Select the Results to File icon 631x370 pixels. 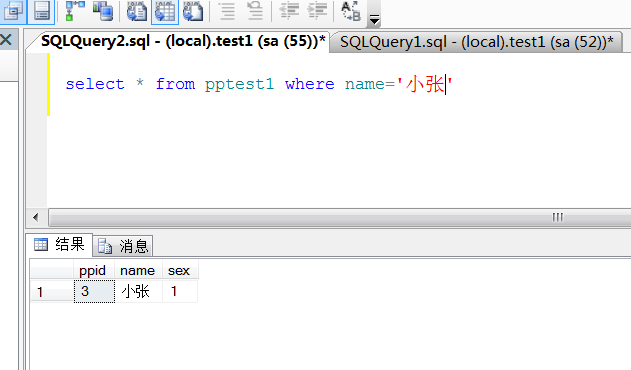(x=193, y=11)
